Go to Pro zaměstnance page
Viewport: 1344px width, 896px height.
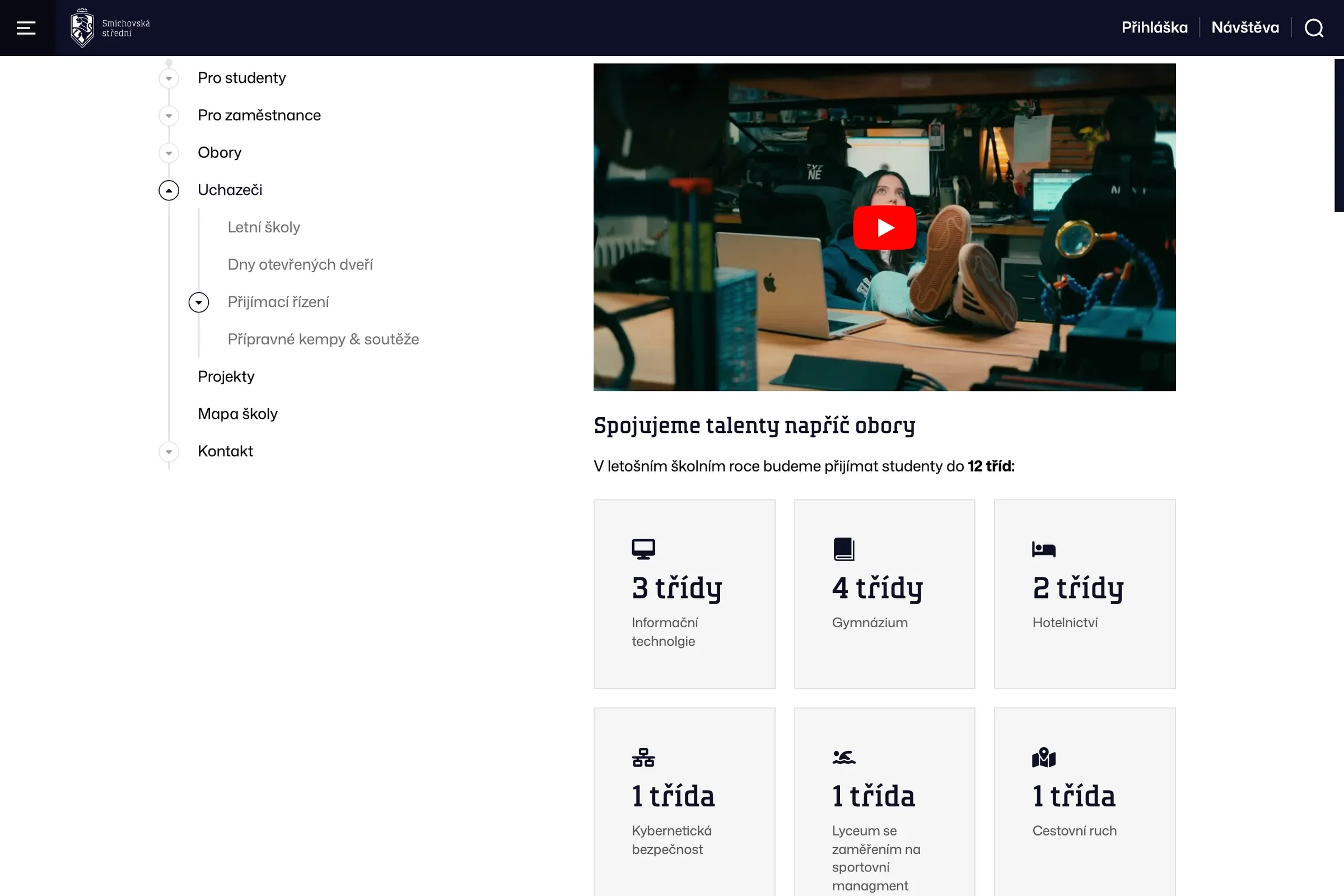259,115
